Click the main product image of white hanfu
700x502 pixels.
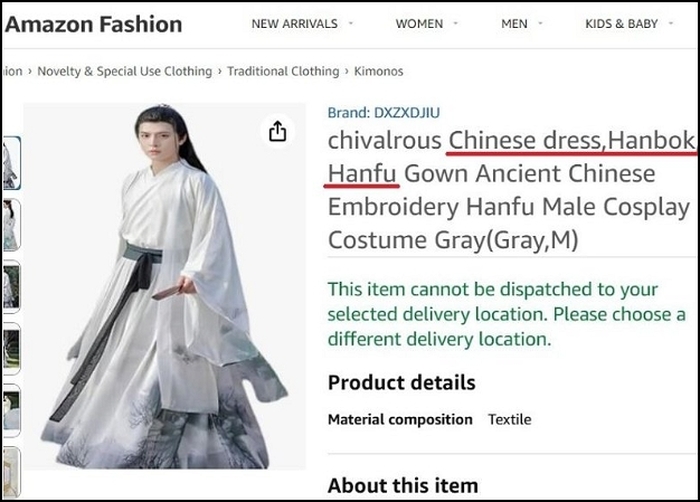pos(164,286)
